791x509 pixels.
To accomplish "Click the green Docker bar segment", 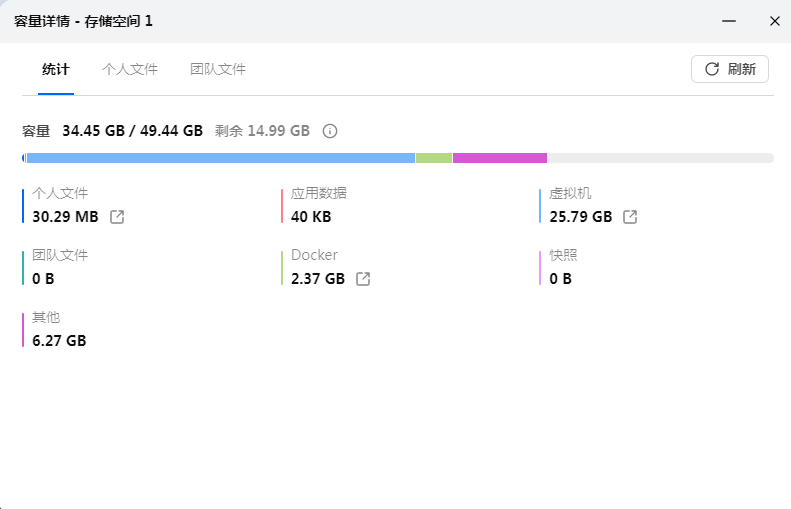I will pyautogui.click(x=434, y=158).
